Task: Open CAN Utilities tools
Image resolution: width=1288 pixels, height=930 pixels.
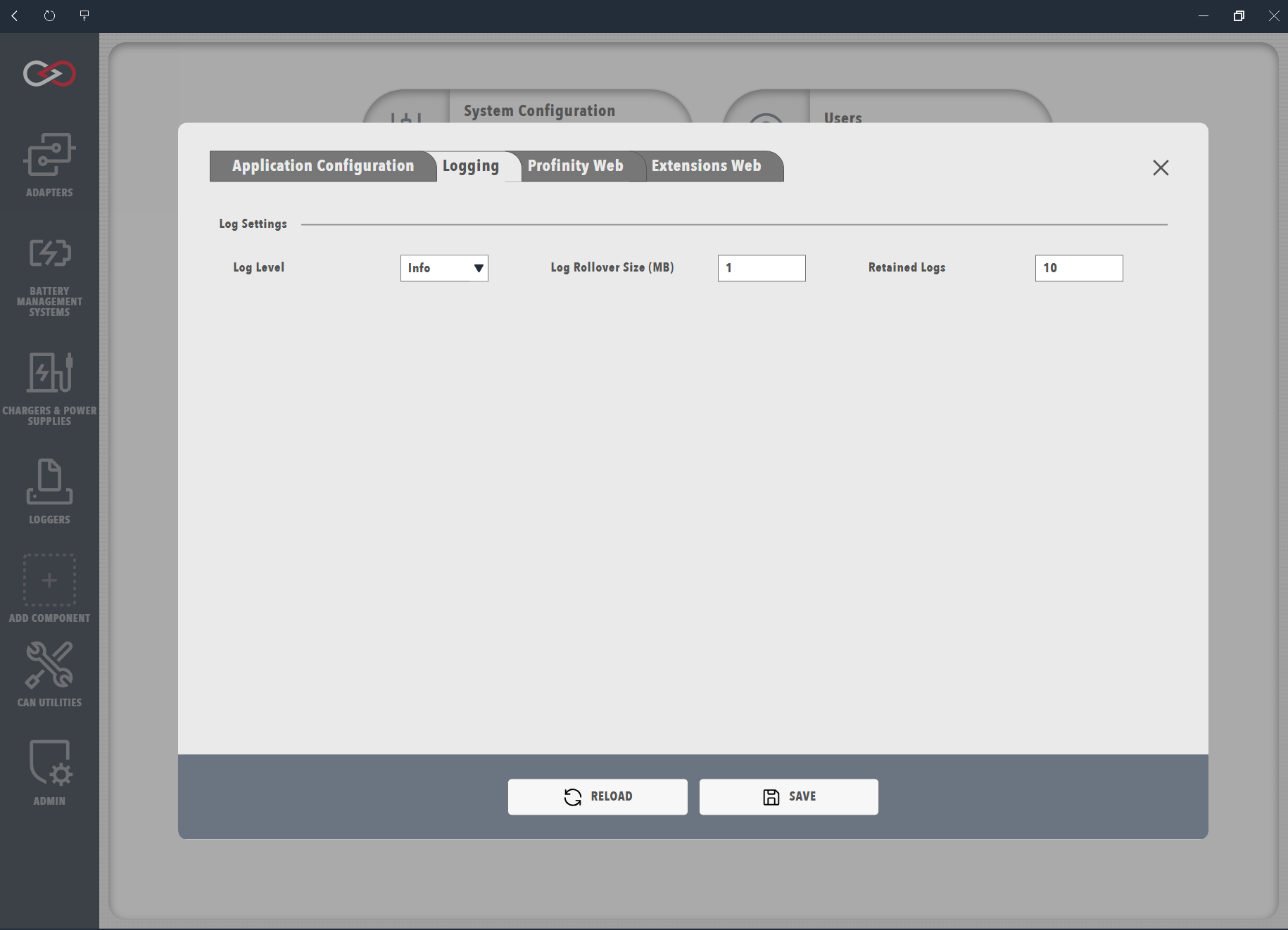Action: coord(49,675)
